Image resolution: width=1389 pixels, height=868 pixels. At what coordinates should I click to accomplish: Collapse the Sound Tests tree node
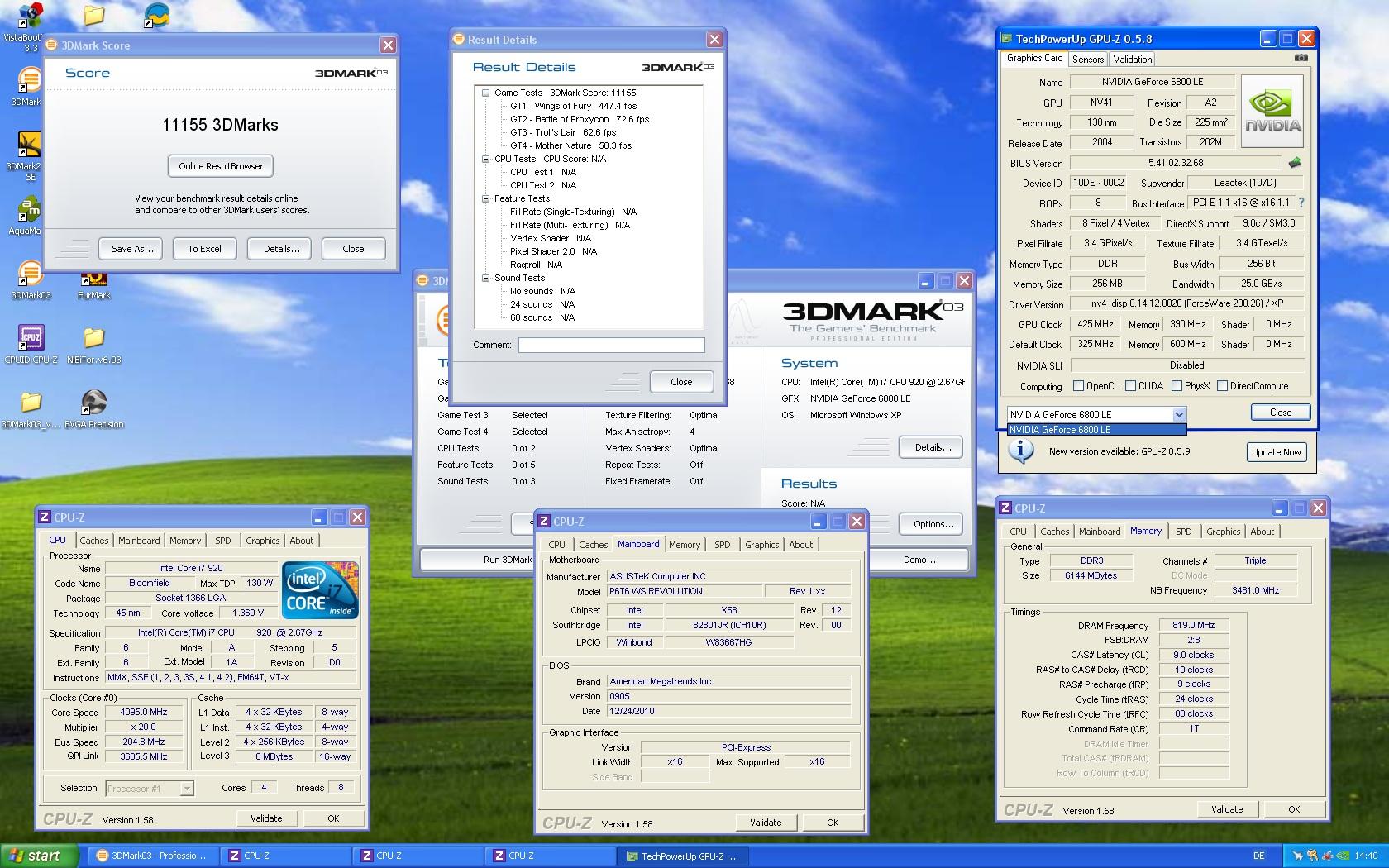point(486,278)
